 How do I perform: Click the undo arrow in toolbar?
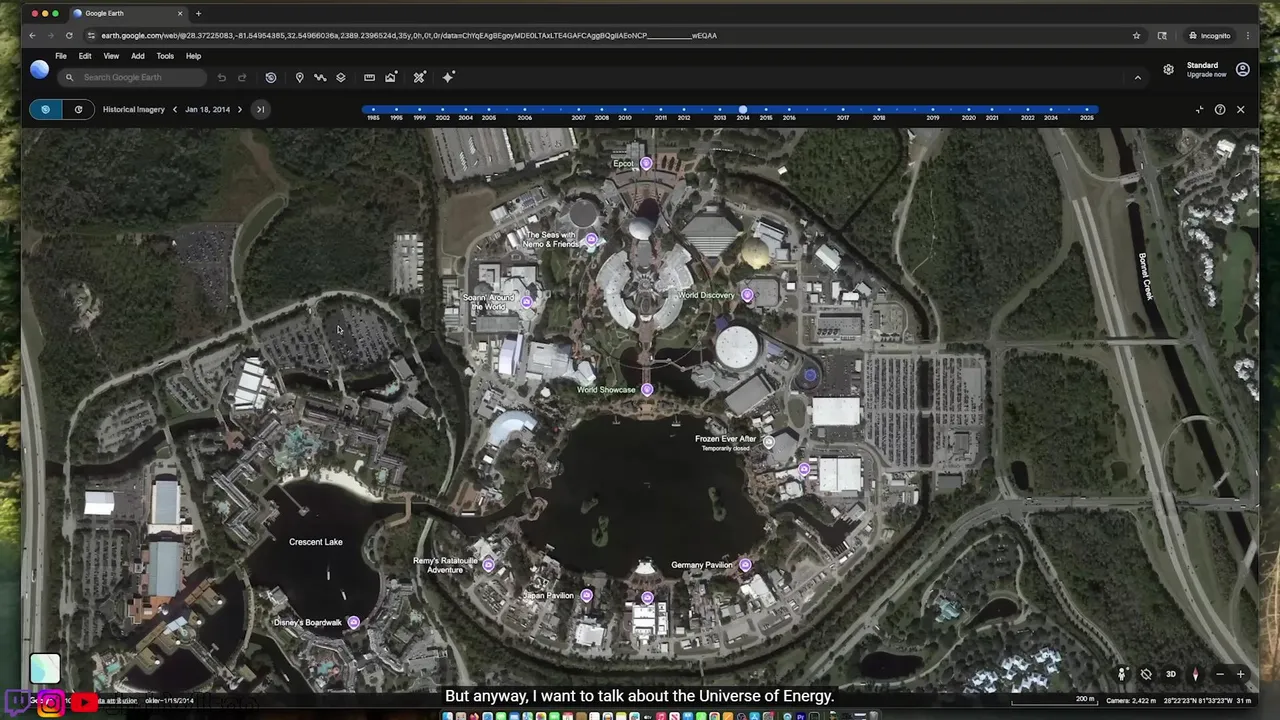coord(222,77)
